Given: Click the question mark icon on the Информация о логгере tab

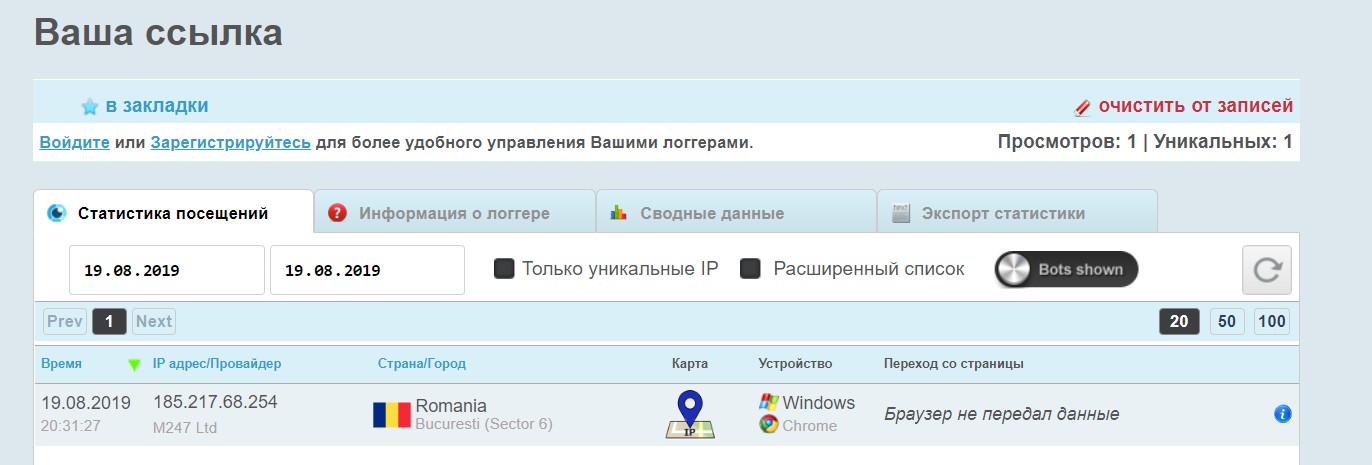Looking at the screenshot, I should point(338,212).
